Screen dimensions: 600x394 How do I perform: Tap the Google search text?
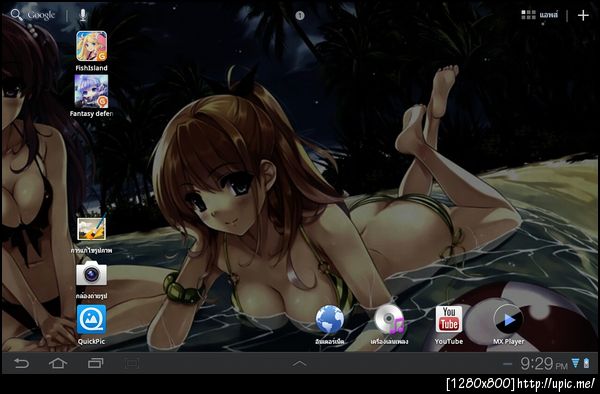coord(41,15)
